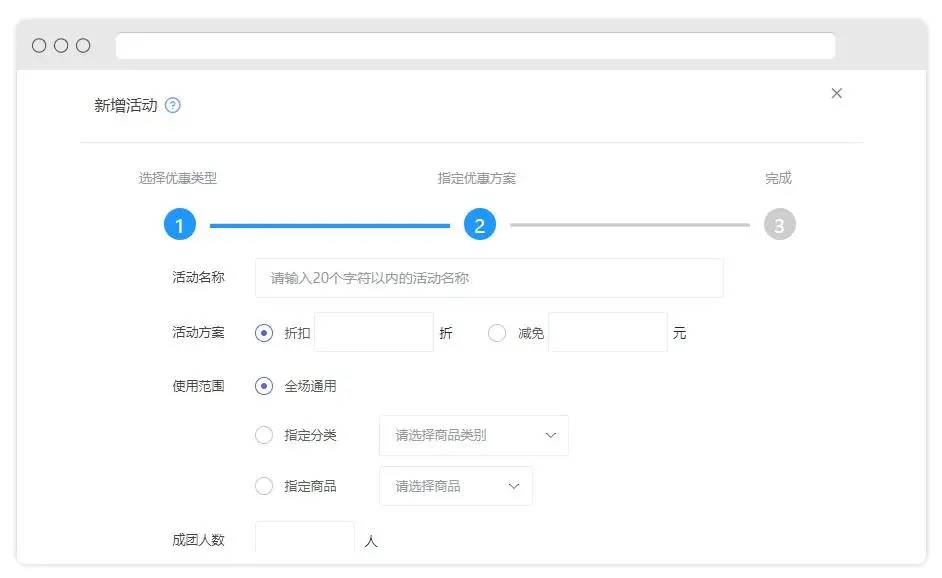
Task: Select the 指定分类 radio button
Action: point(264,435)
